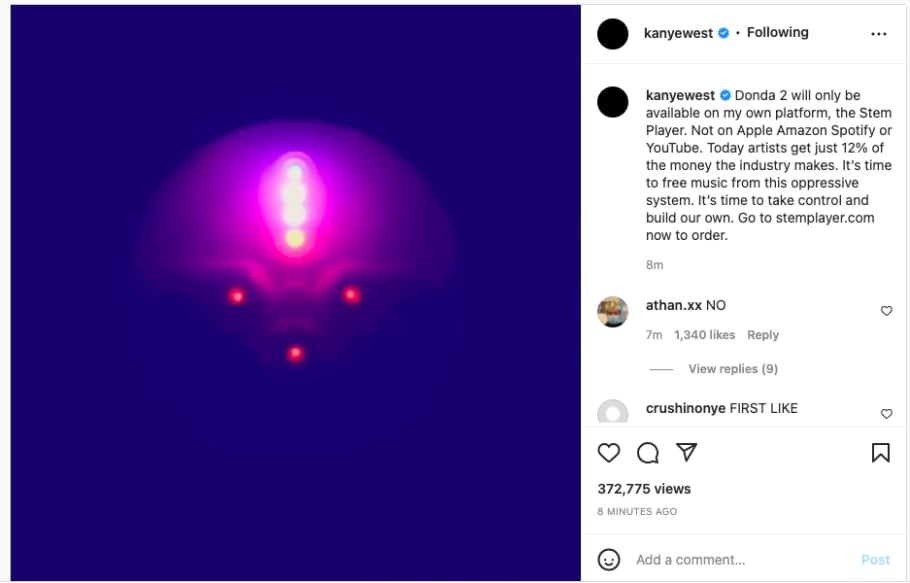Share post with paper plane icon
Image resolution: width=910 pixels, height=583 pixels.
[686, 453]
